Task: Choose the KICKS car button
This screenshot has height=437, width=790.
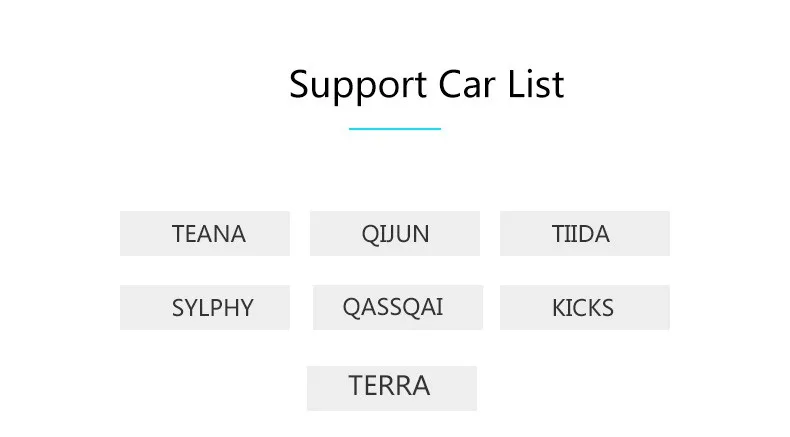Action: [584, 307]
